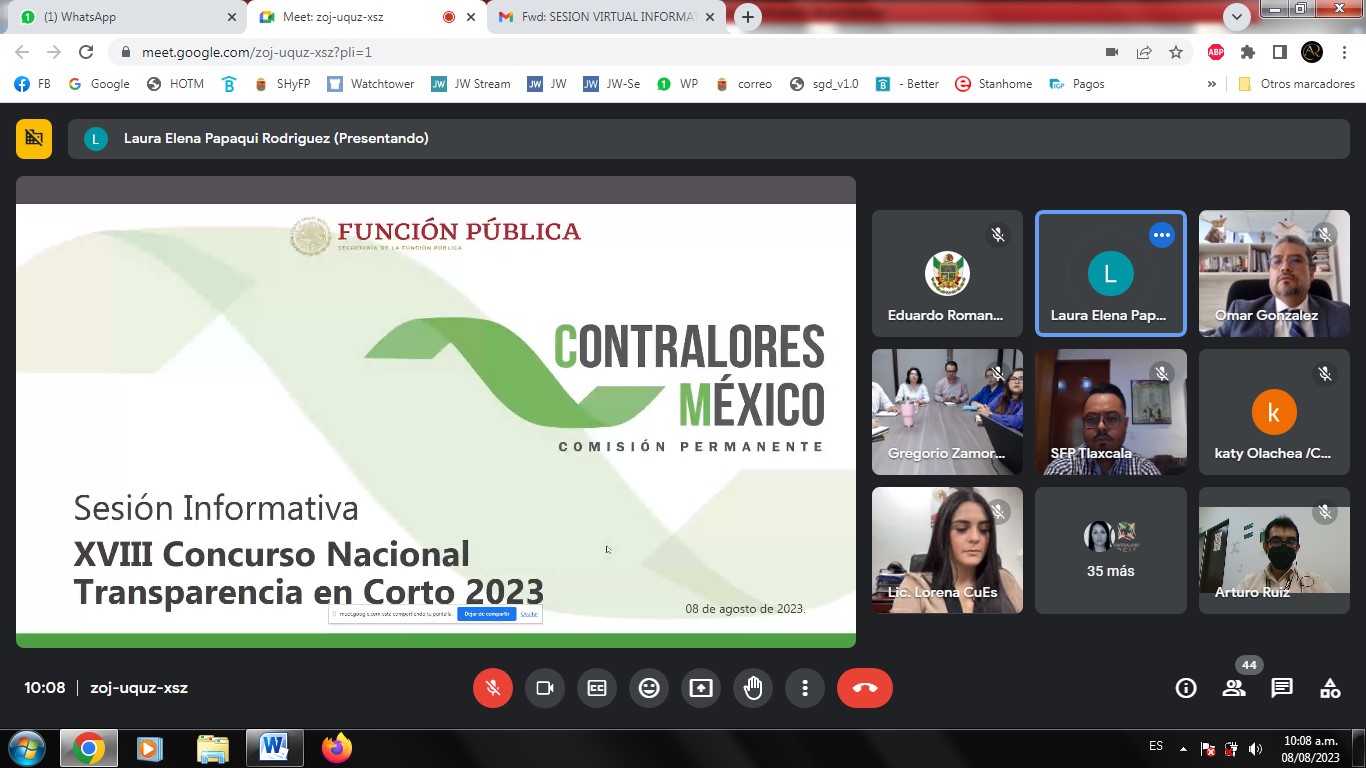Viewport: 1366px width, 768px height.
Task: Click the ES language indicator
Action: point(1156,746)
